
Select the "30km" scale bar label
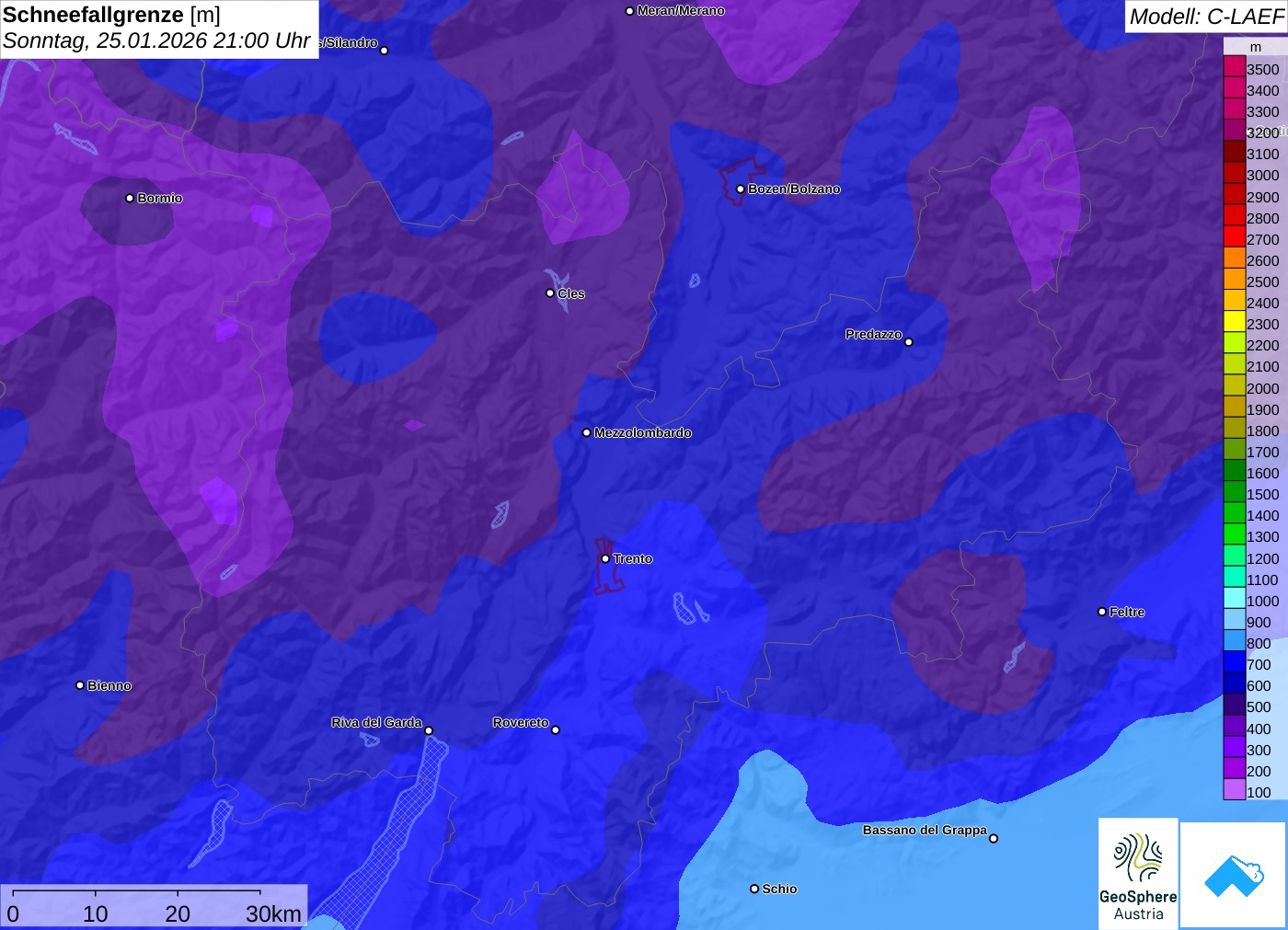(x=273, y=913)
